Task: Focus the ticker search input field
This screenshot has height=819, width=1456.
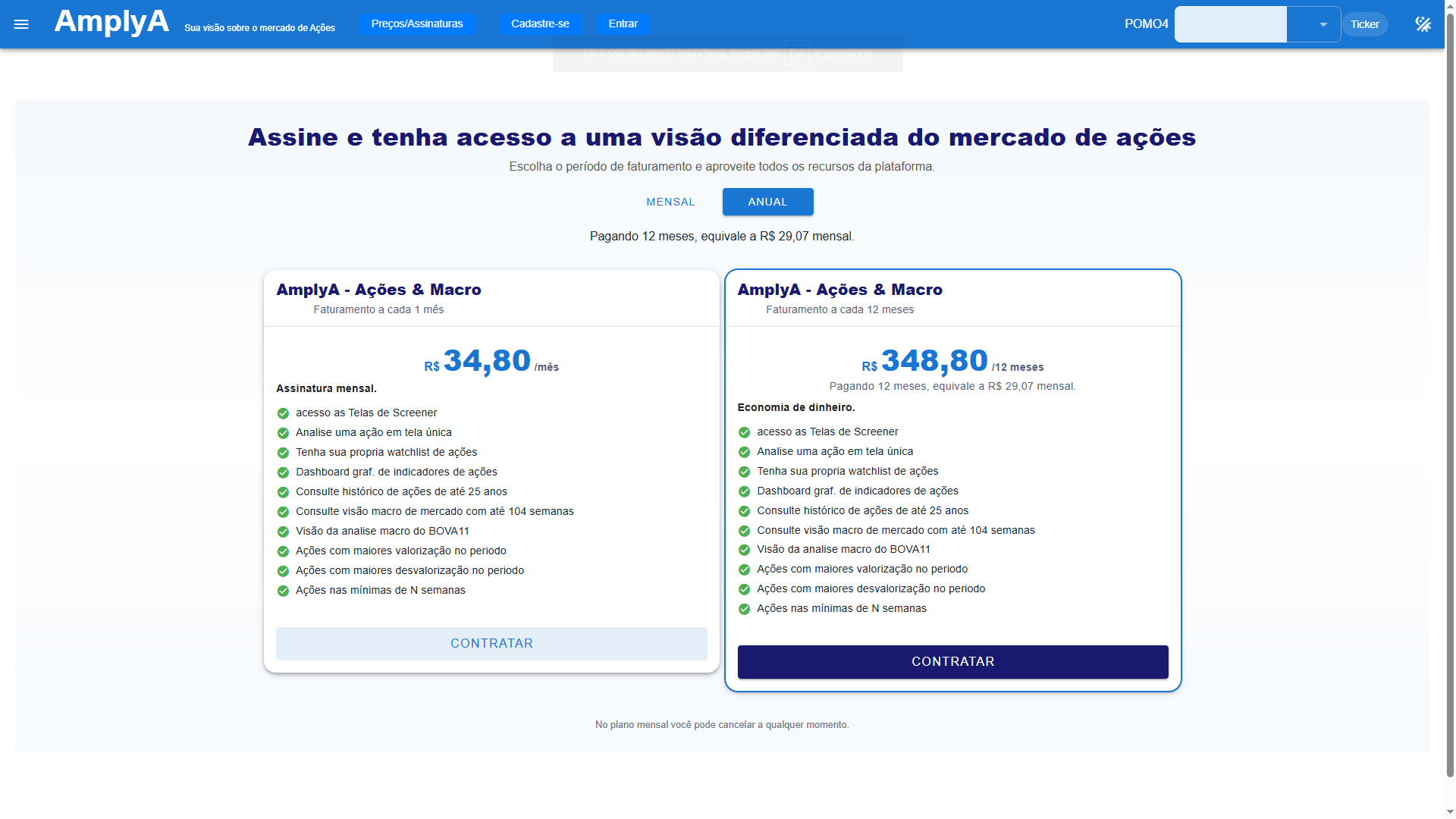Action: tap(1231, 24)
